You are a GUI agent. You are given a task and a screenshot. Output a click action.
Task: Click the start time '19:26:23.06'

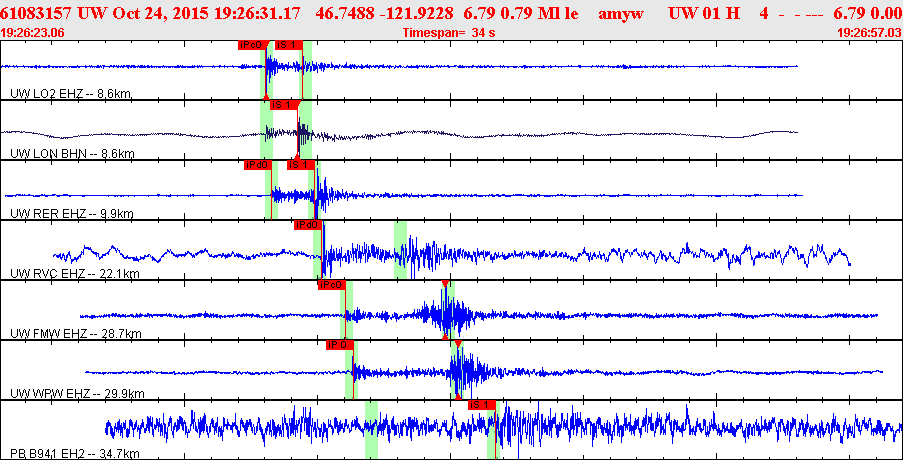[x=32, y=33]
